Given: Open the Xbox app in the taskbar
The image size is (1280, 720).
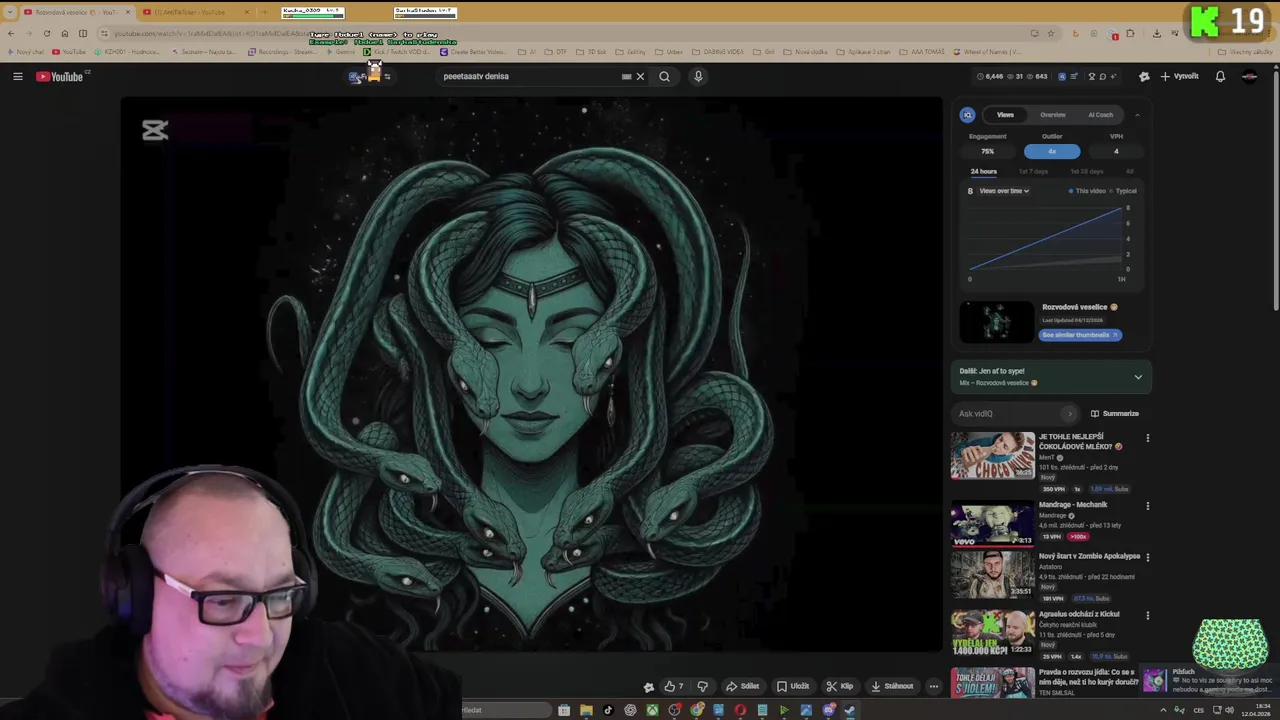Looking at the screenshot, I should [652, 710].
